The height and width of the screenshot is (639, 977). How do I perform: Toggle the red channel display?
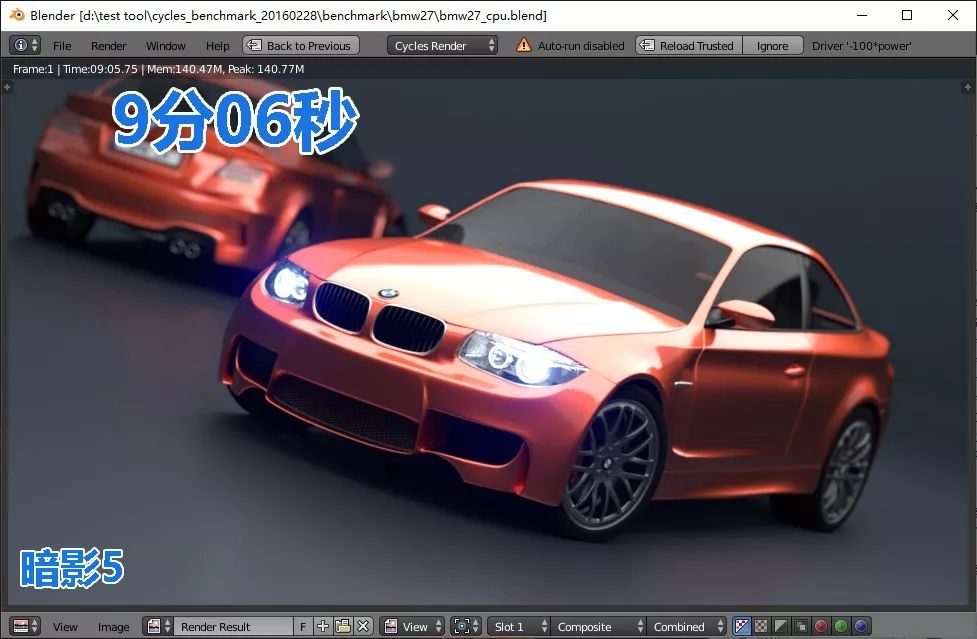click(821, 626)
